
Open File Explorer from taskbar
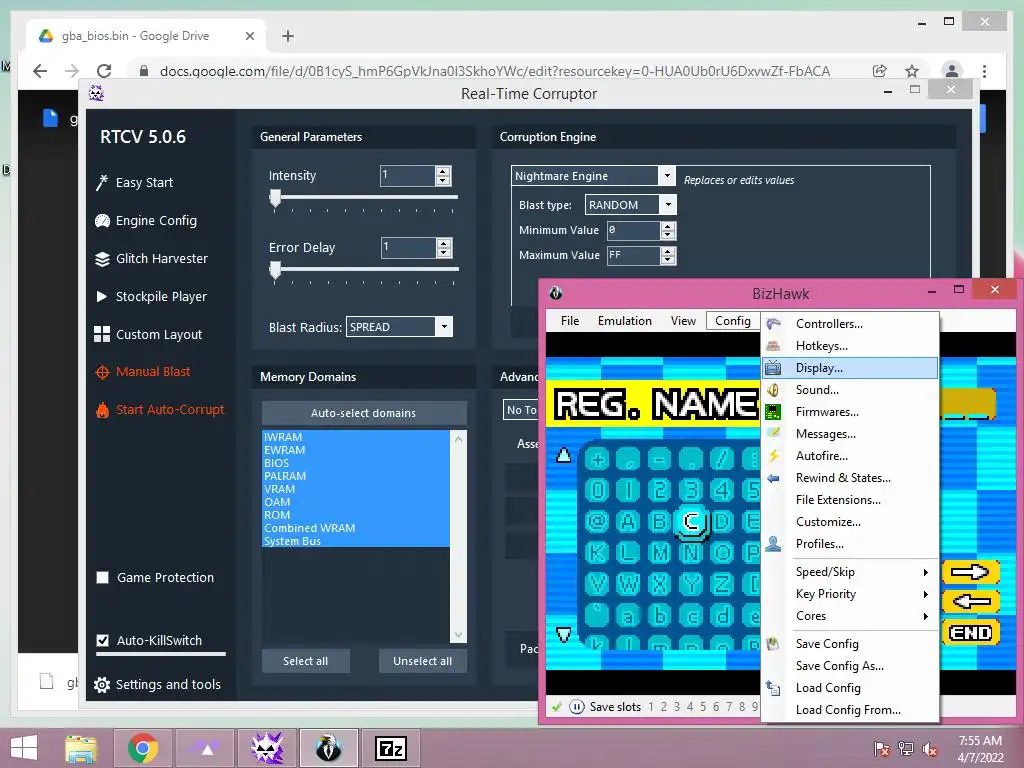82,748
